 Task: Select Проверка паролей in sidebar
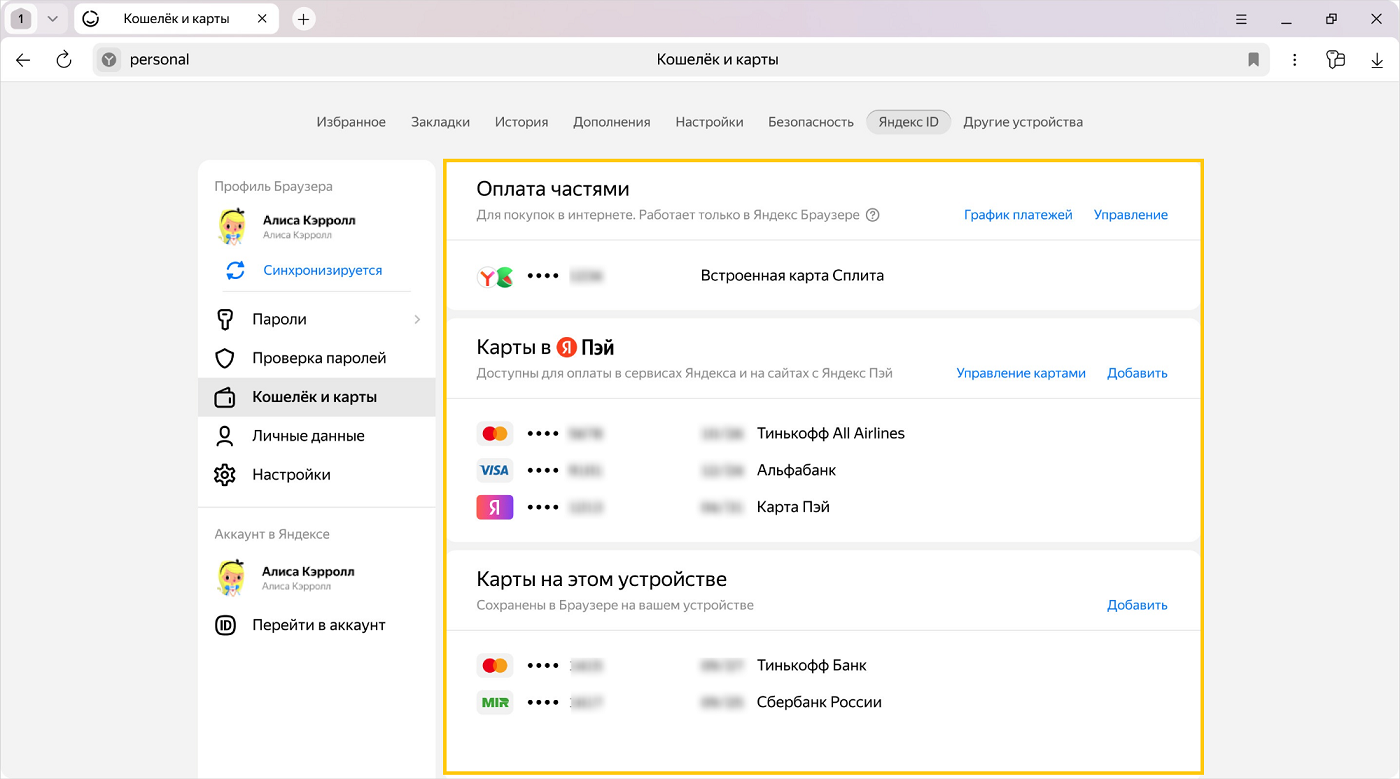pos(318,358)
